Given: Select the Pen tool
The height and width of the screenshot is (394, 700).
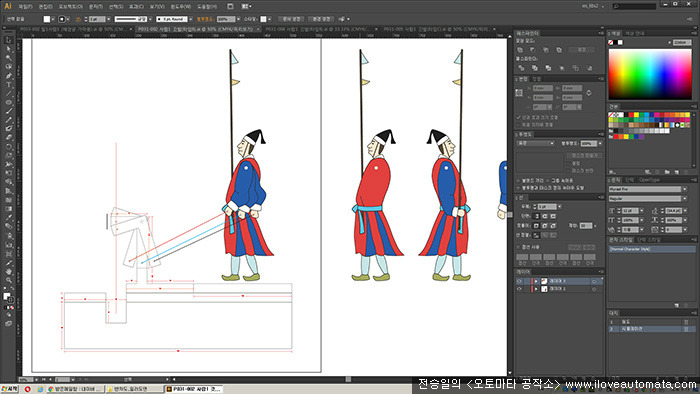Looking at the screenshot, I should (8, 76).
